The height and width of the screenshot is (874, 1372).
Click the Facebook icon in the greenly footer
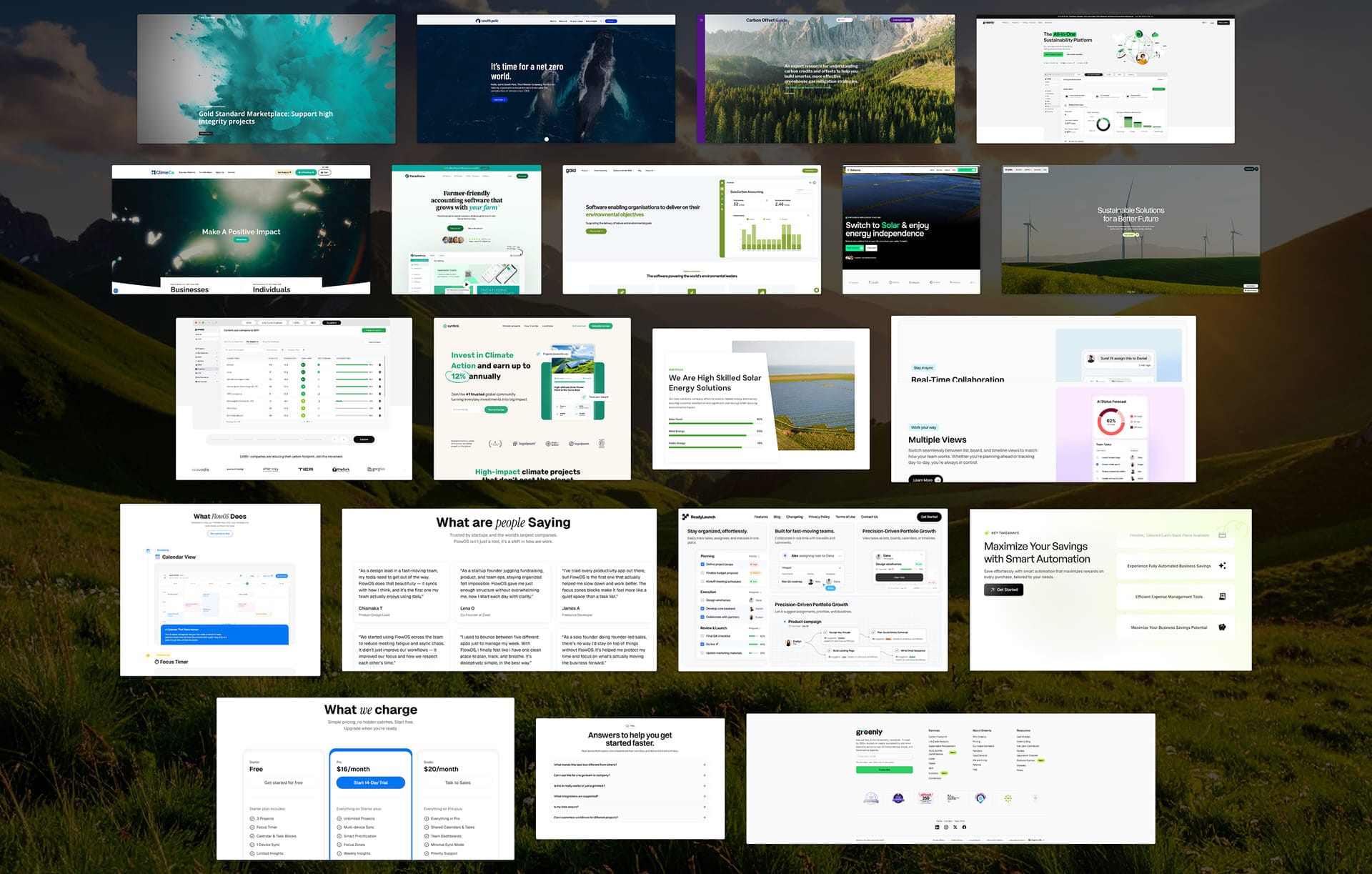[963, 827]
